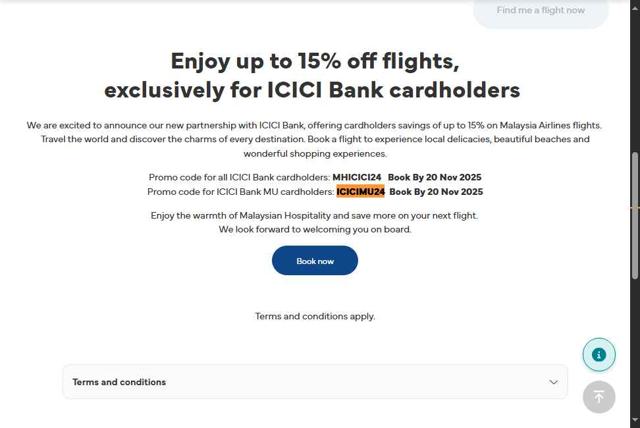Click the scroll-to-top arrow icon
The width and height of the screenshot is (640, 428).
pos(599,397)
